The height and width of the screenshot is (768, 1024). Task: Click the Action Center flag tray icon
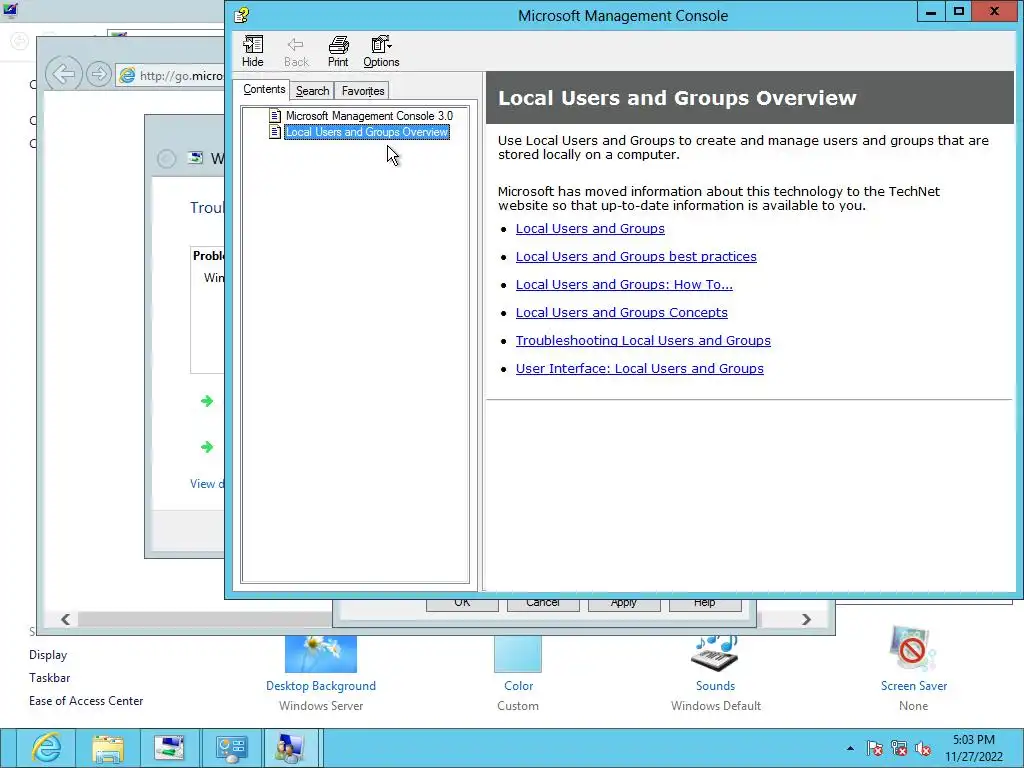pyautogui.click(x=874, y=748)
